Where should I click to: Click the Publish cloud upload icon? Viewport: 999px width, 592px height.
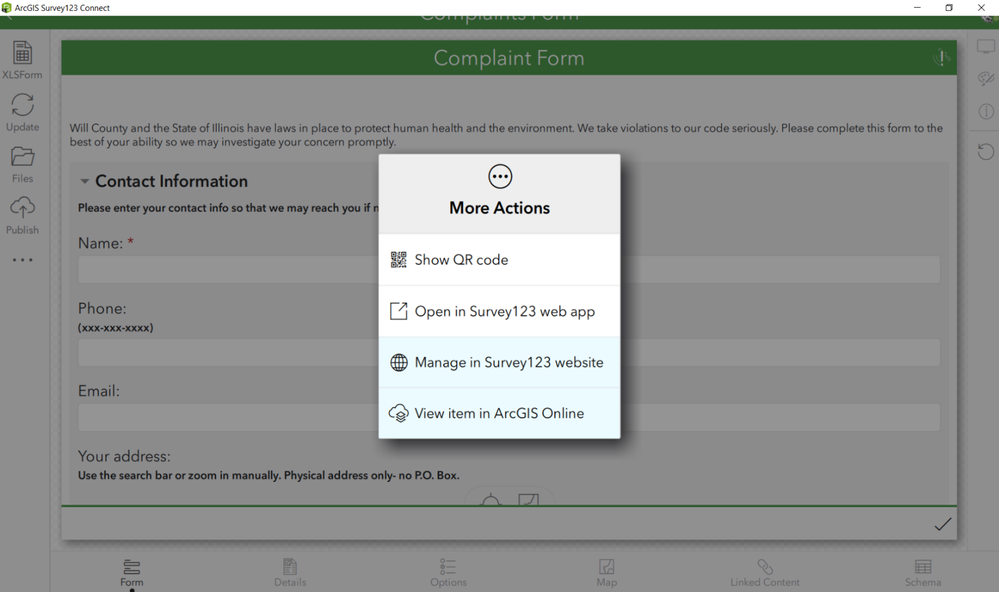[x=22, y=208]
